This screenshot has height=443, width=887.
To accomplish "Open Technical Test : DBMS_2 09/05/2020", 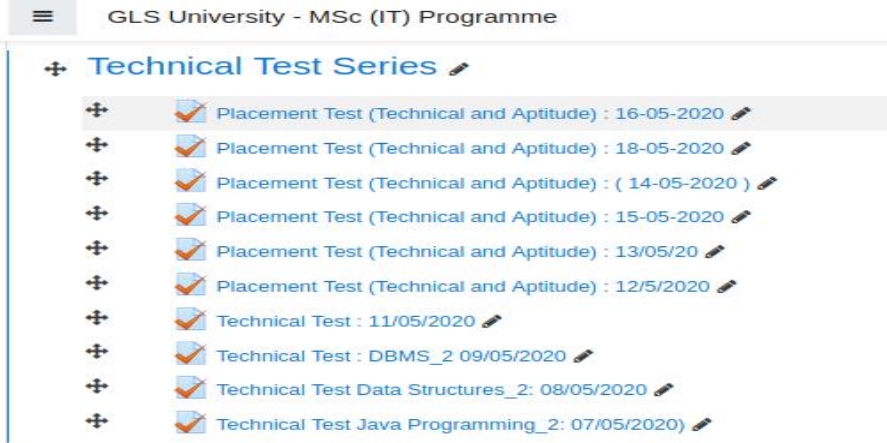I will [x=391, y=356].
